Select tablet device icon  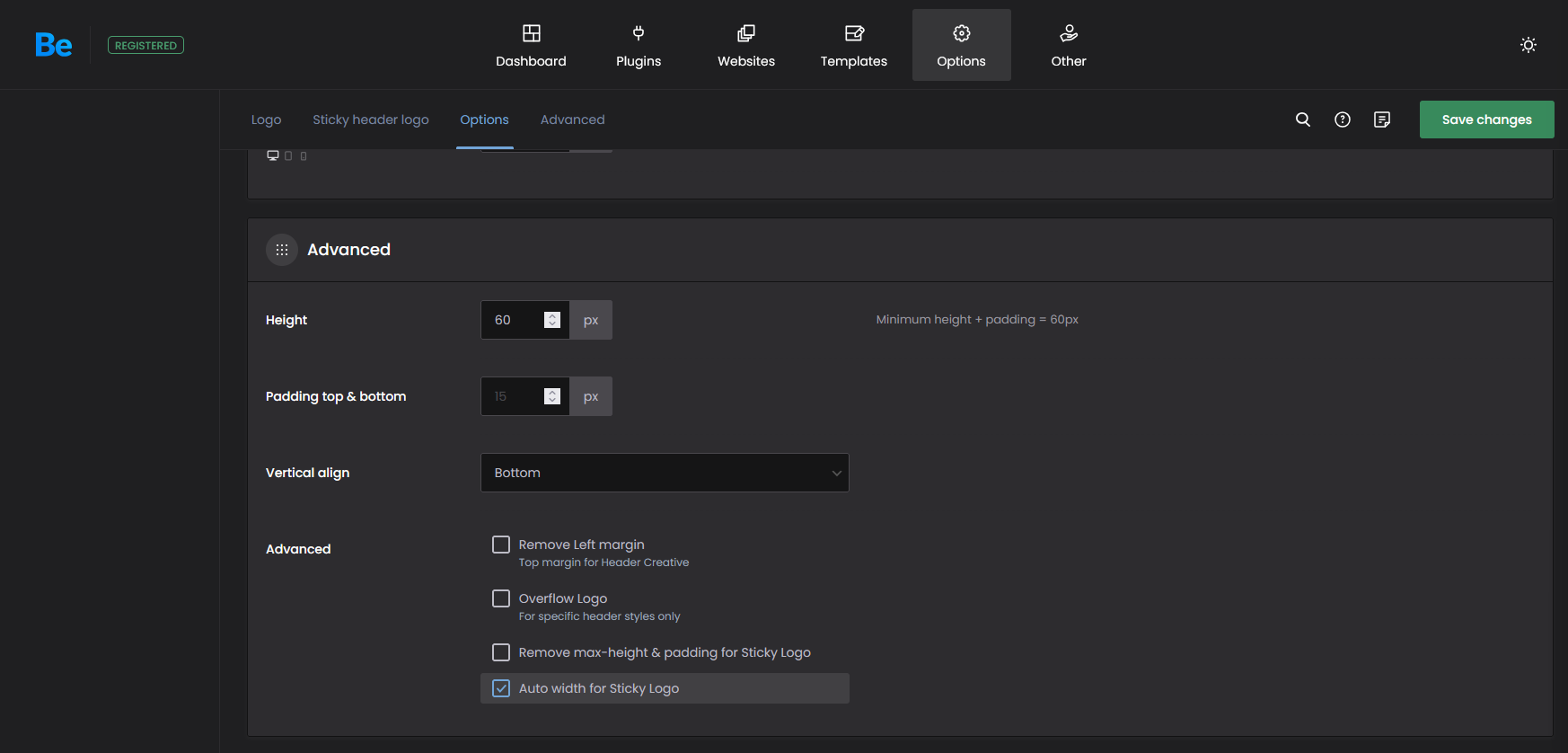tap(288, 156)
